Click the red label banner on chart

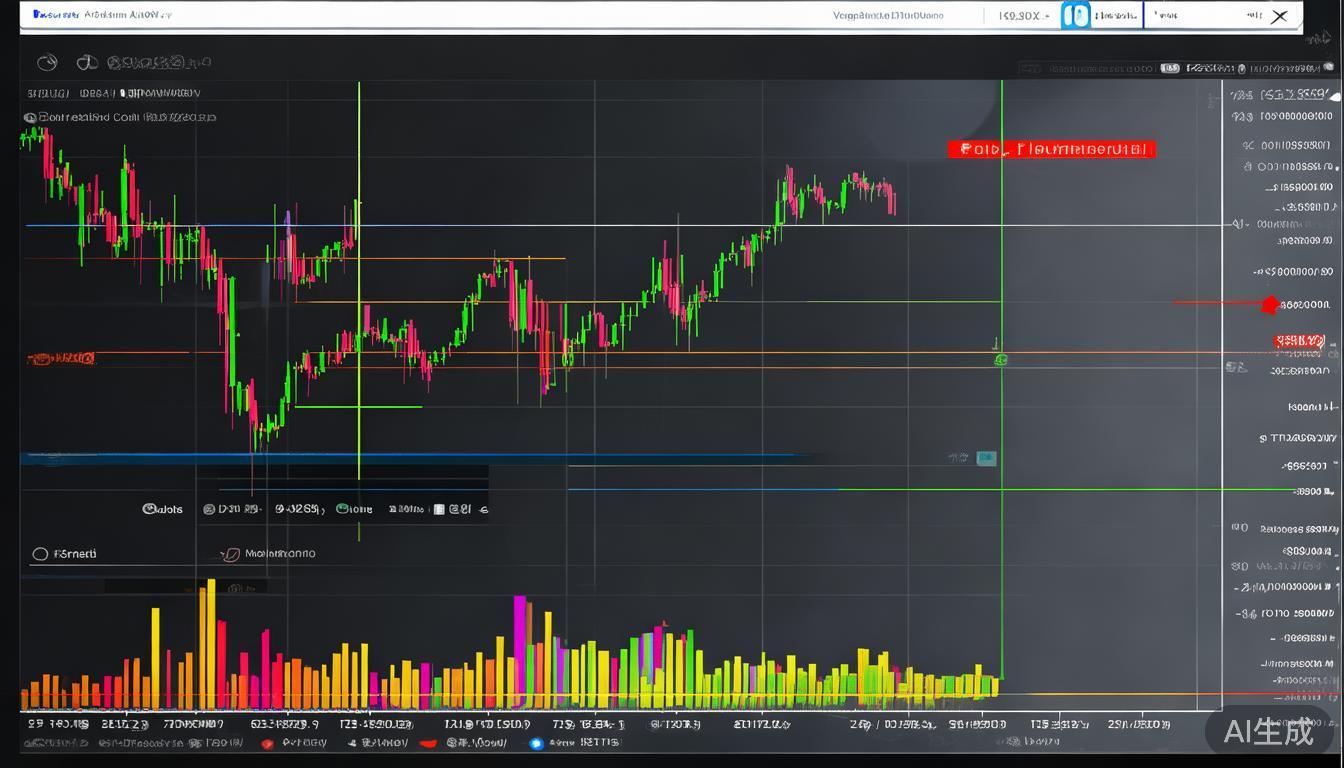[1051, 150]
